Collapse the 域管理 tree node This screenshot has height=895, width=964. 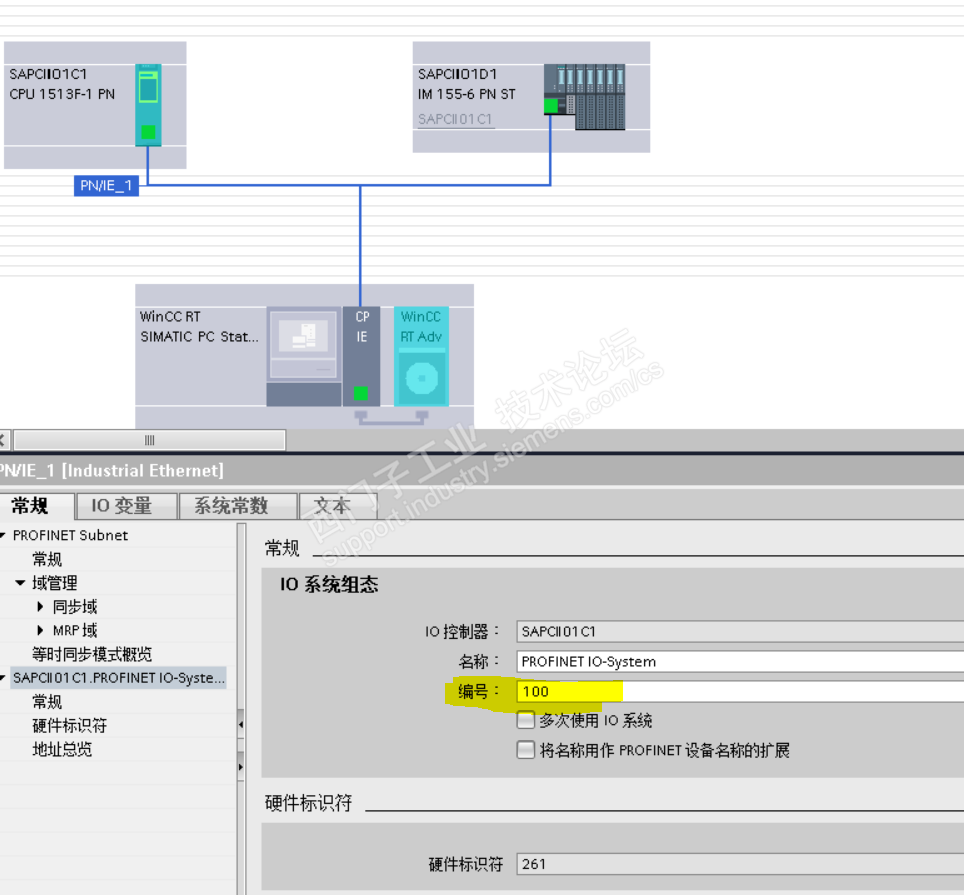click(x=20, y=583)
